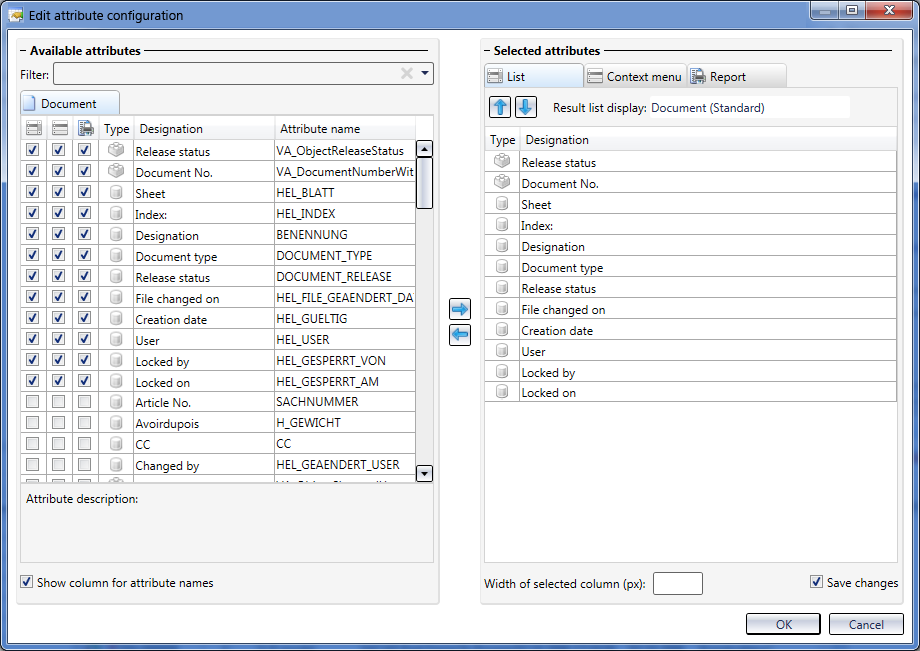Click the Context menu column header icon
Image resolution: width=920 pixels, height=651 pixels.
60,129
